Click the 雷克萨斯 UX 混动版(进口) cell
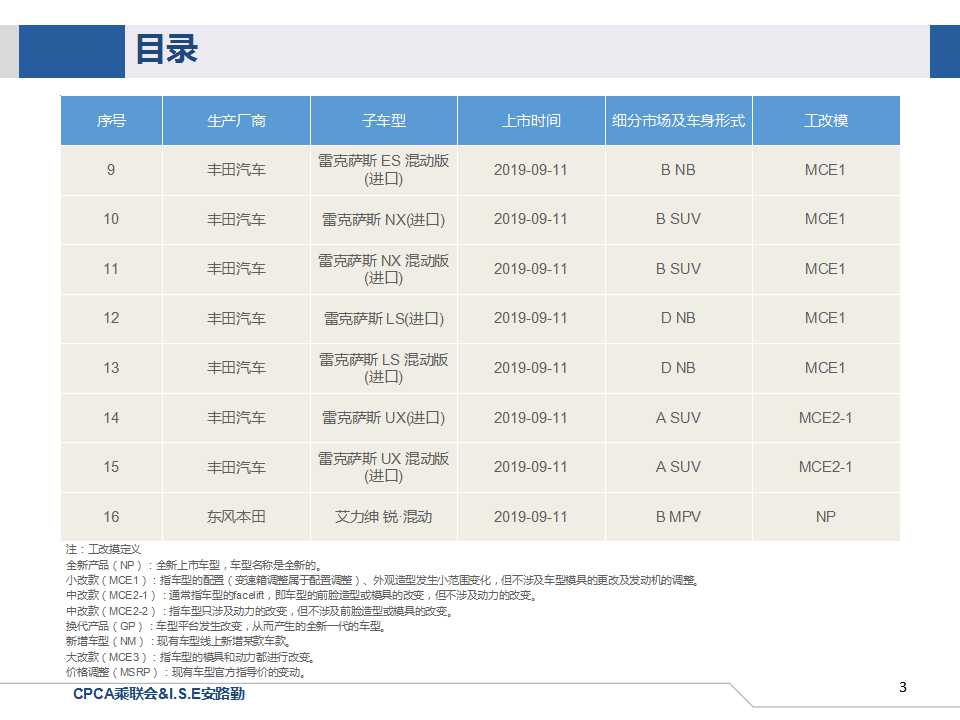Viewport: 960px width, 720px height. coord(384,467)
